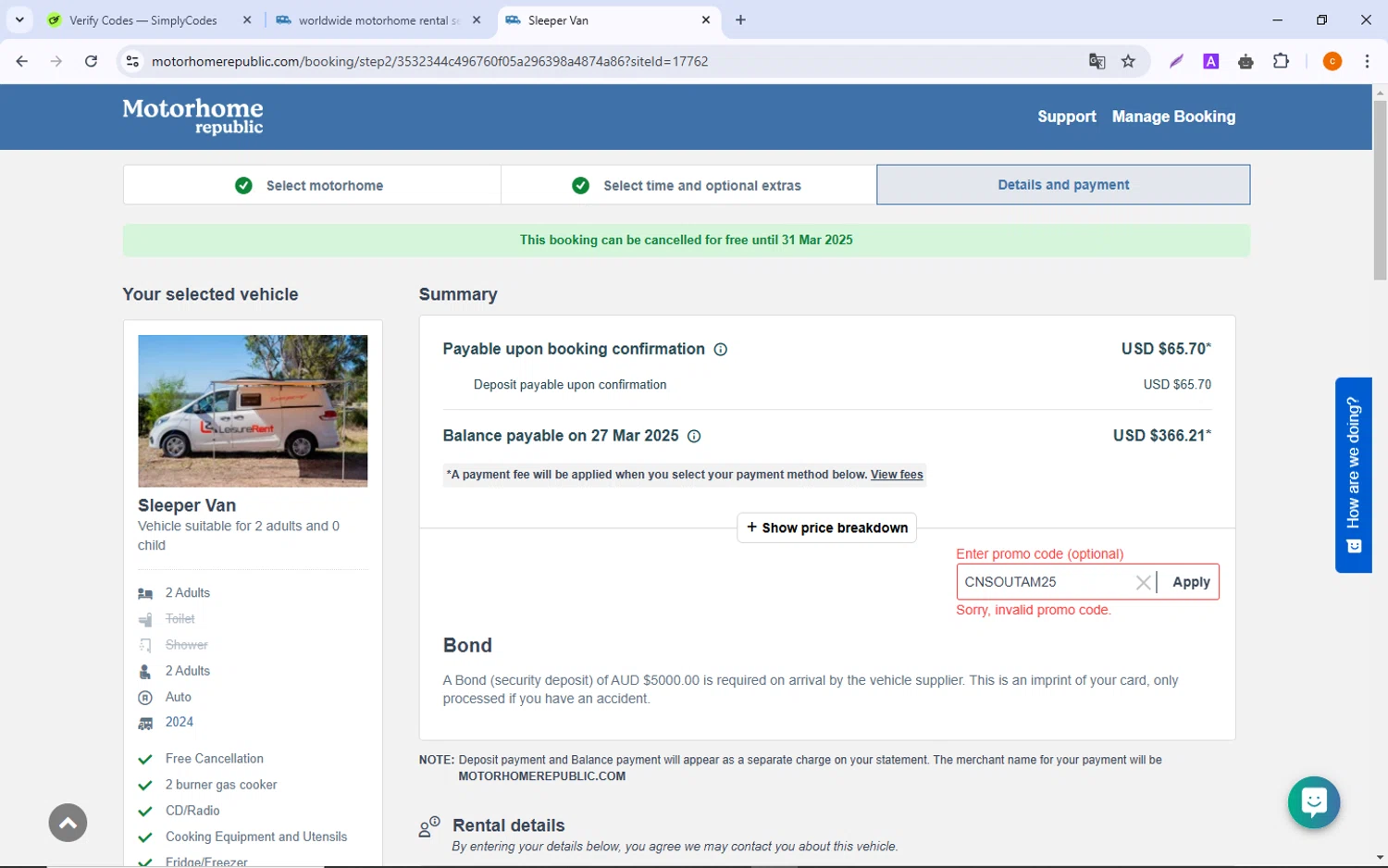1388x868 pixels.
Task: Open Chrome three-dot menu
Action: (x=1367, y=61)
